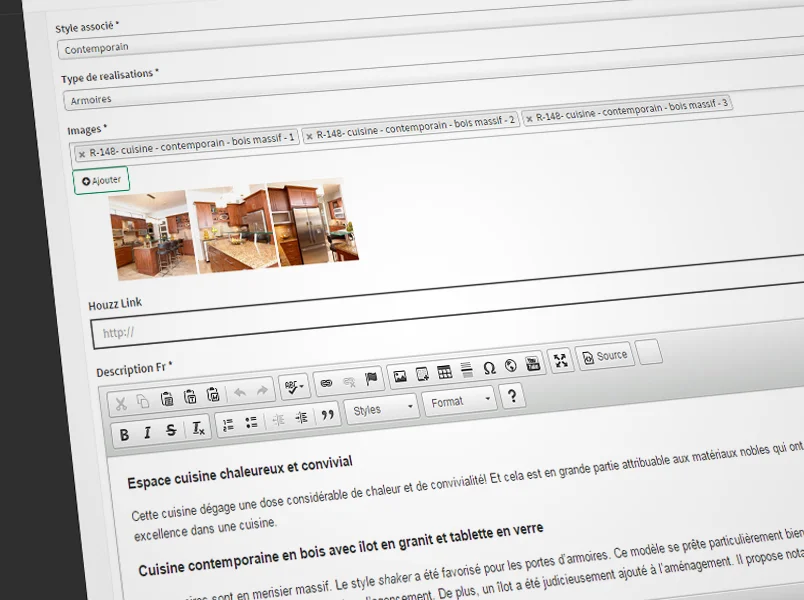Toggle the bulleted list
Screen dimensions: 804x600
[251, 423]
